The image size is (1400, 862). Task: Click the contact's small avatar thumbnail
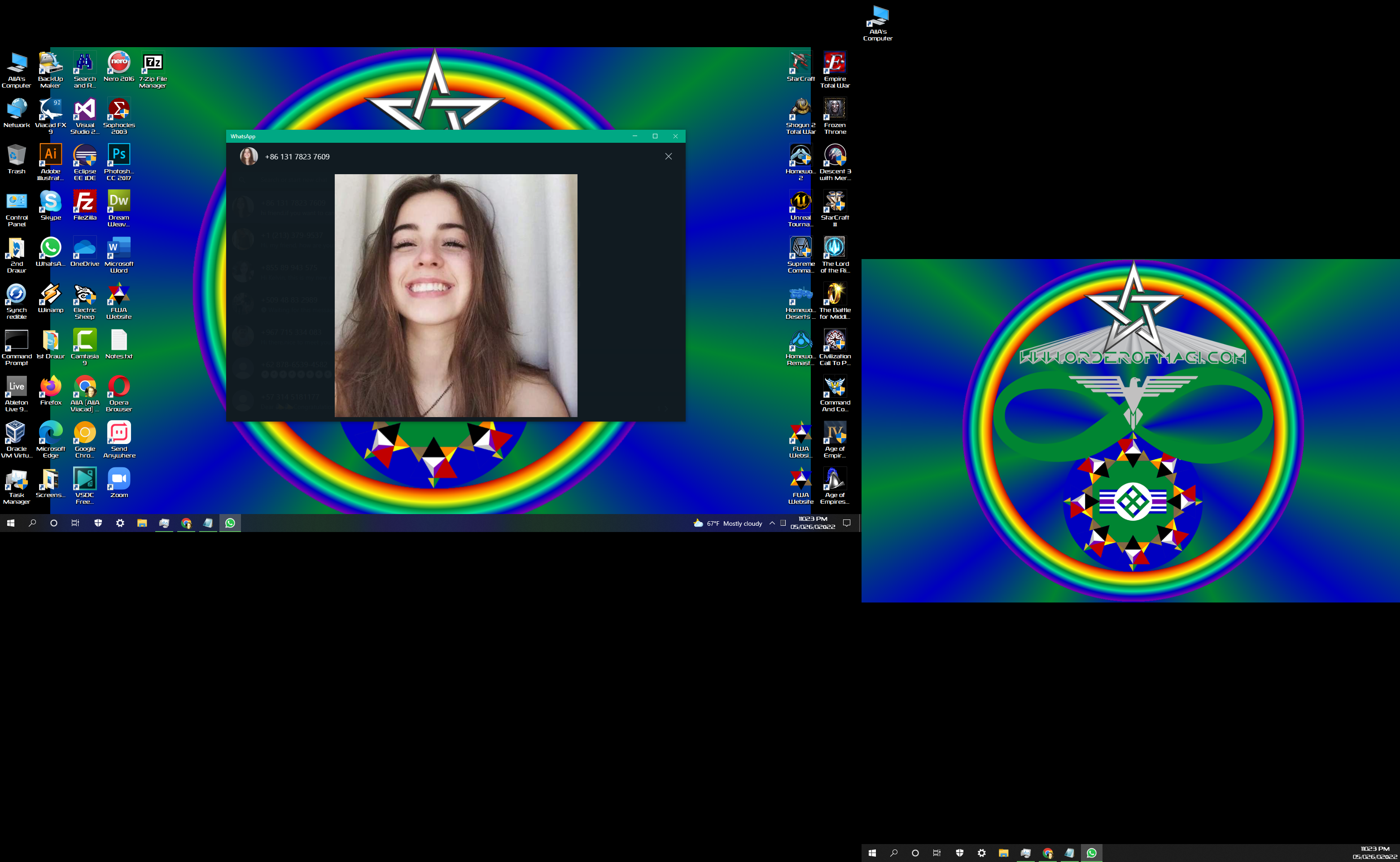click(x=249, y=156)
